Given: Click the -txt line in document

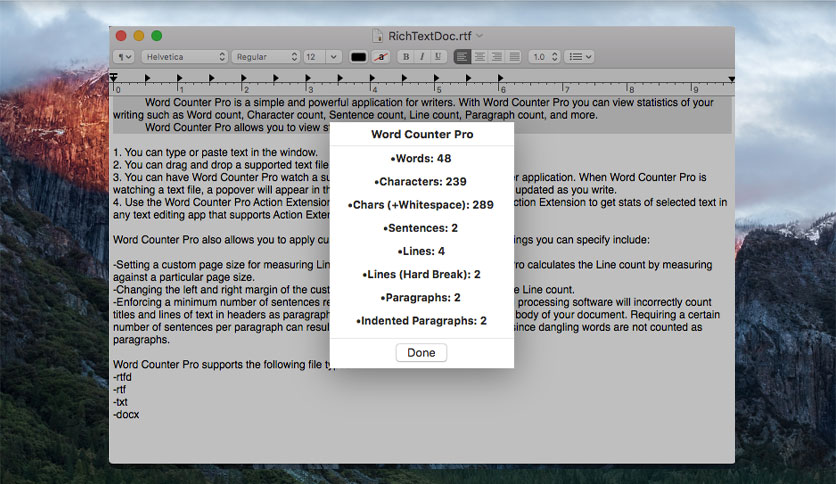Looking at the screenshot, I should [x=120, y=402].
